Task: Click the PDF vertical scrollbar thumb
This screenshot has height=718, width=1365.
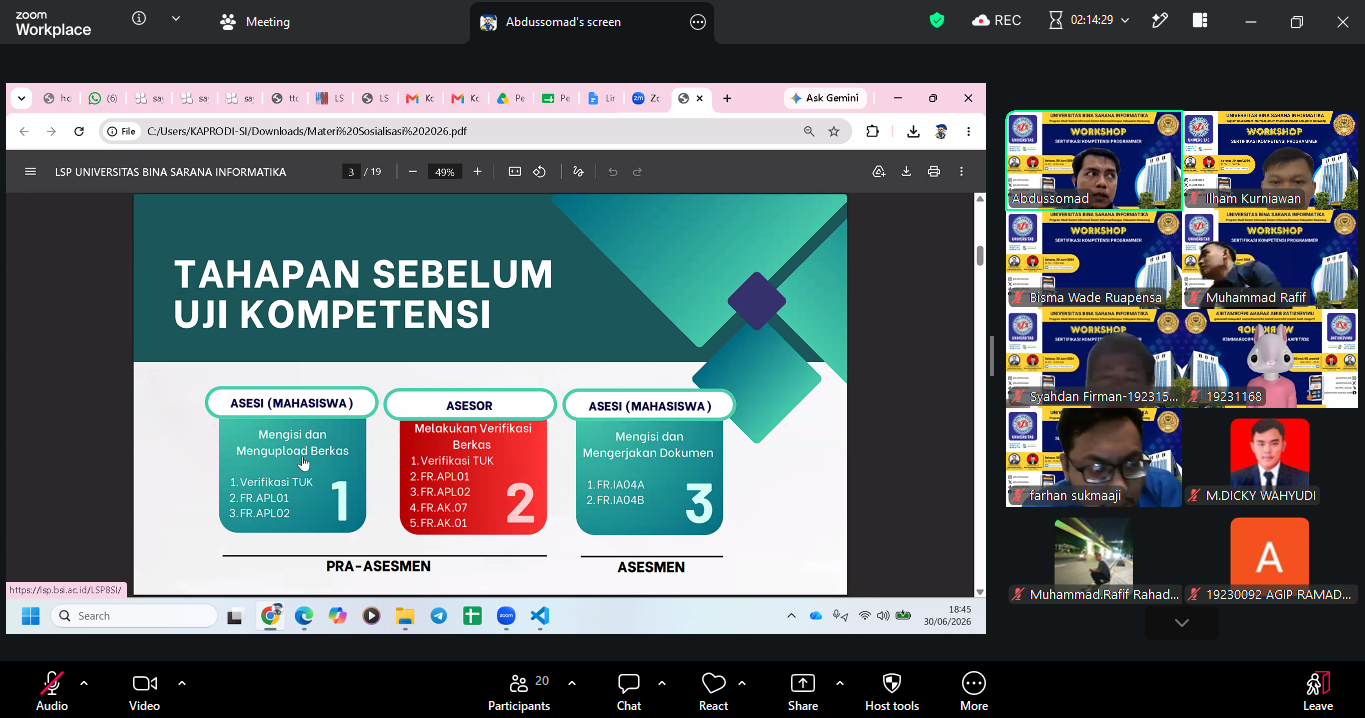Action: [x=980, y=254]
